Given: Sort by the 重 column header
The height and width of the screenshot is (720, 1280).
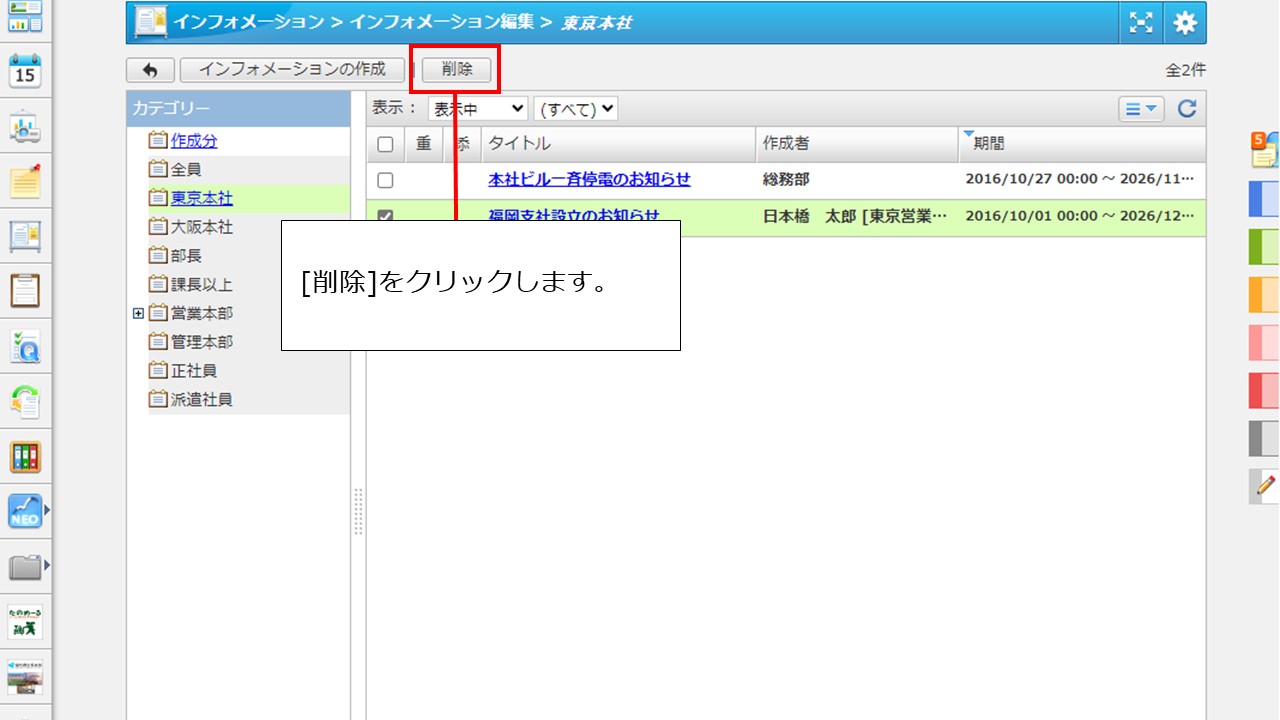Looking at the screenshot, I should tap(423, 144).
